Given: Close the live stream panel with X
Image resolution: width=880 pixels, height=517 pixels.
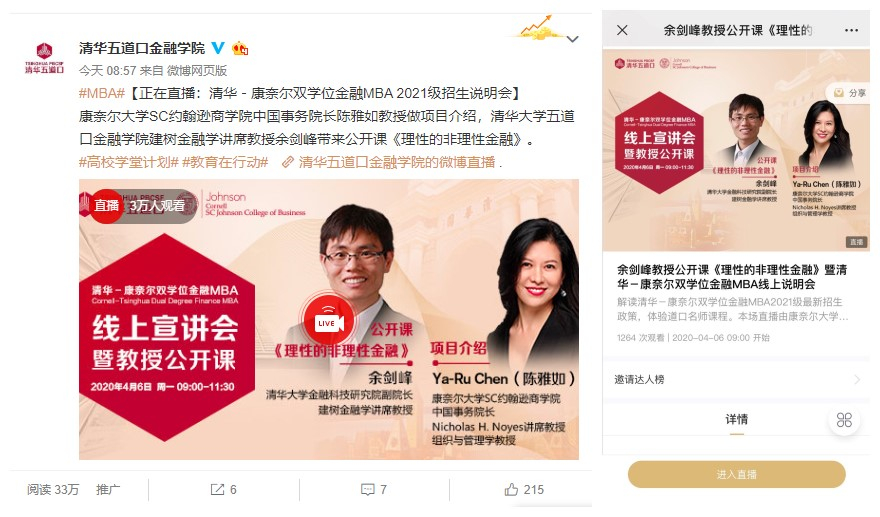Looking at the screenshot, I should point(622,30).
